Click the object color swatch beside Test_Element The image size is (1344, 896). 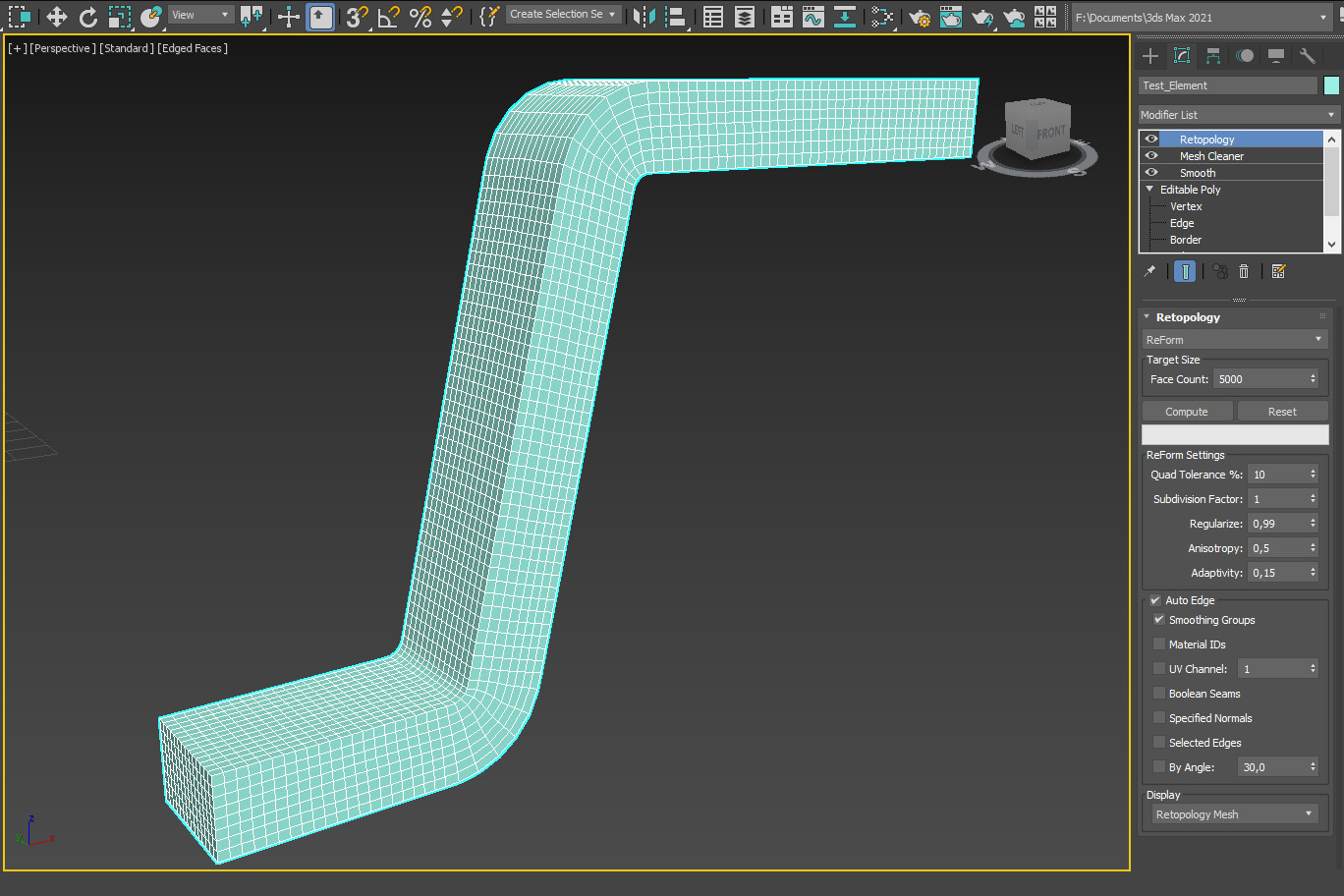[x=1331, y=85]
